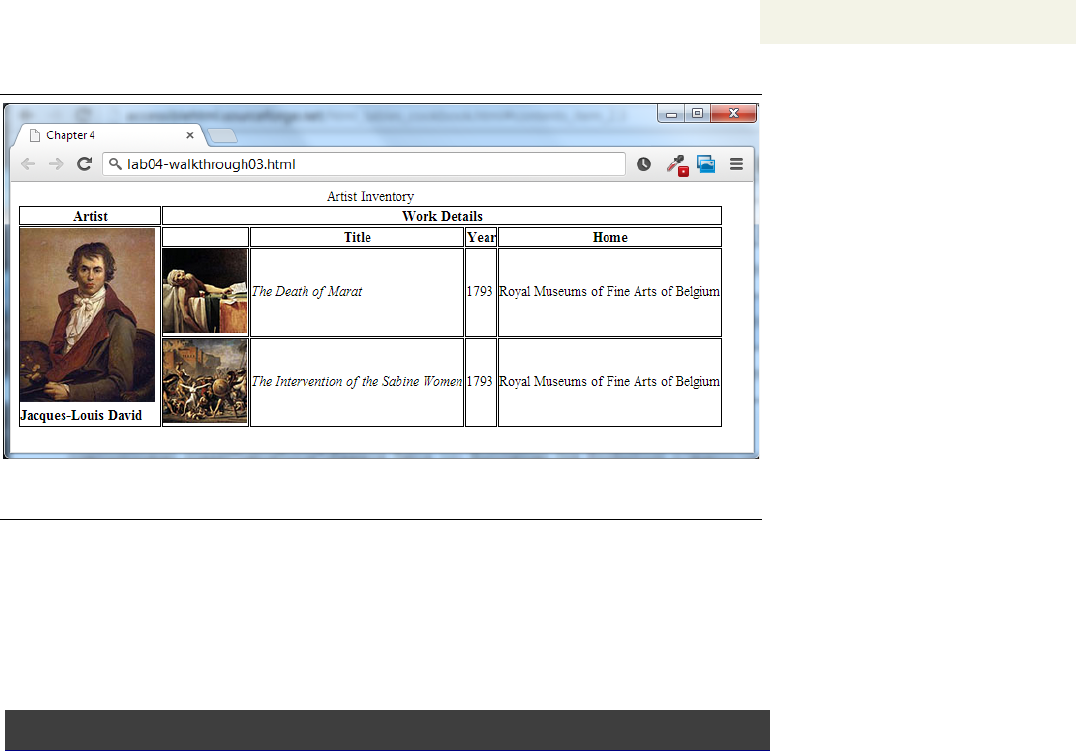The image size is (1076, 751).
Task: Click The Death of Marat thumbnail
Action: 205,291
